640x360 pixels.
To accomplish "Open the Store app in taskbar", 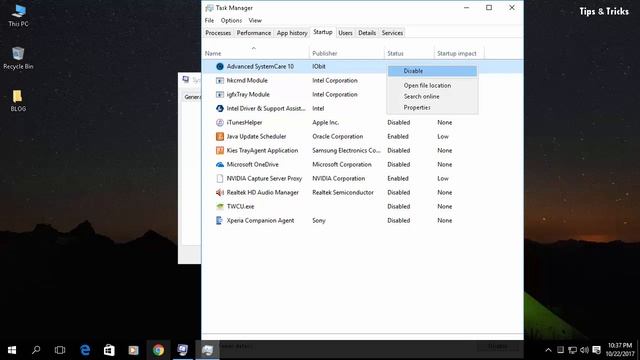I will point(109,350).
